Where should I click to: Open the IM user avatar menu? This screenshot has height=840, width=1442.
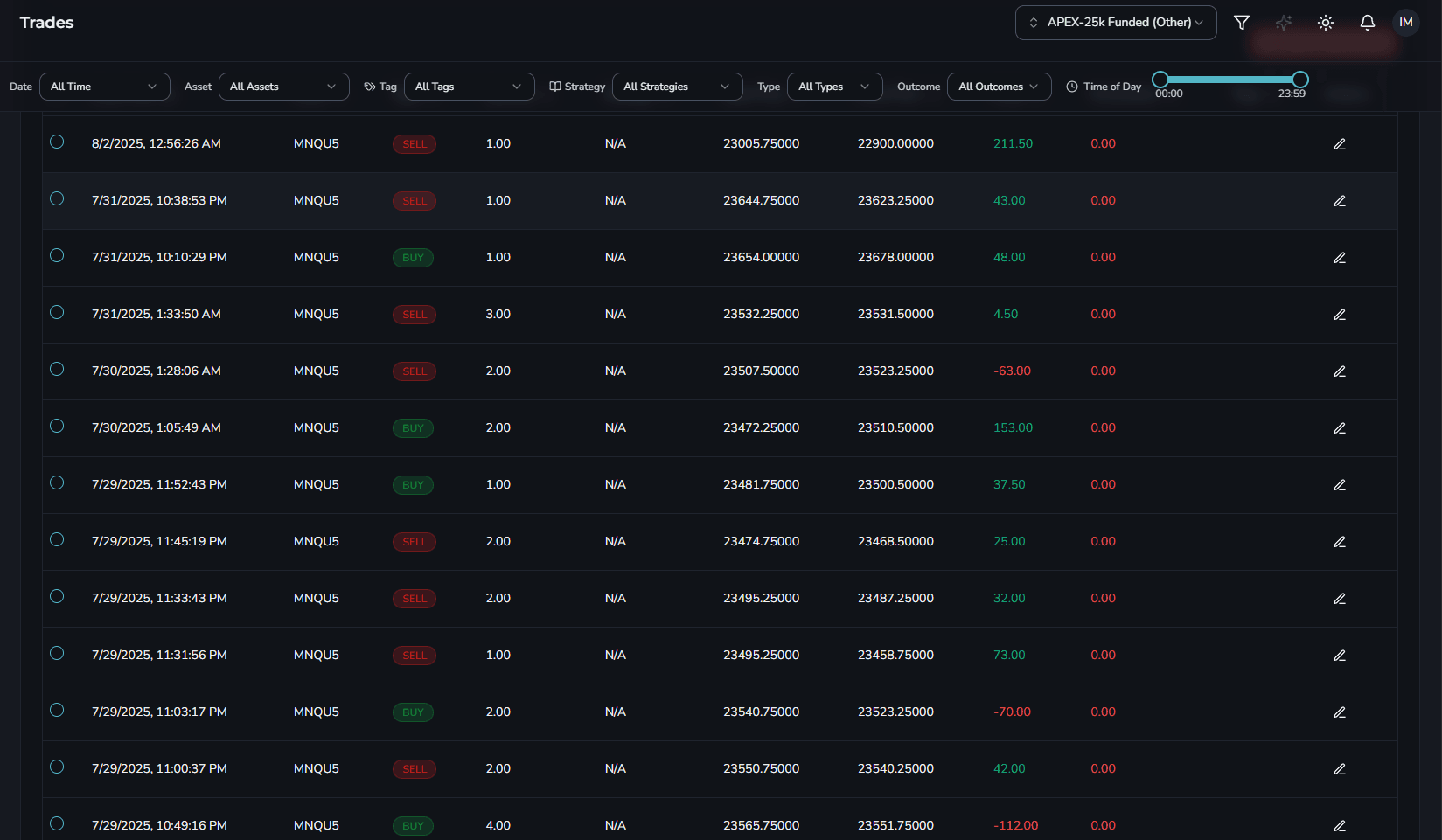pyautogui.click(x=1405, y=23)
